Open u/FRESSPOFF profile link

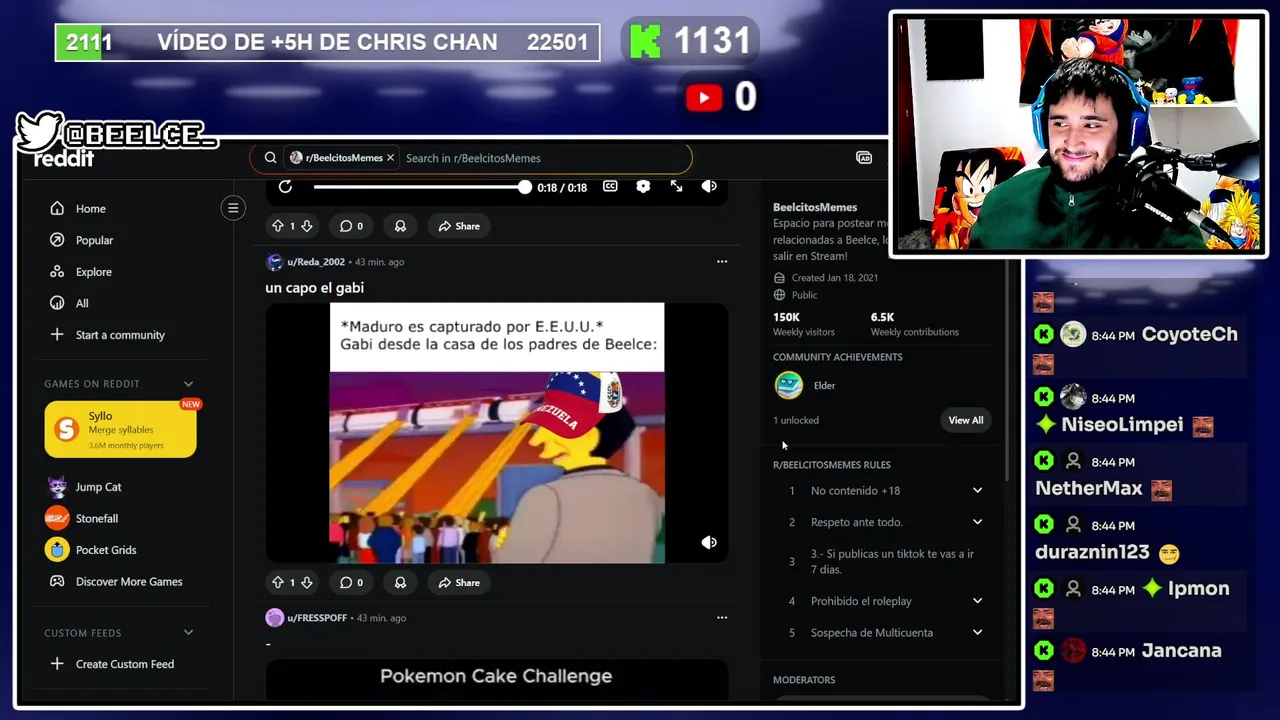317,618
